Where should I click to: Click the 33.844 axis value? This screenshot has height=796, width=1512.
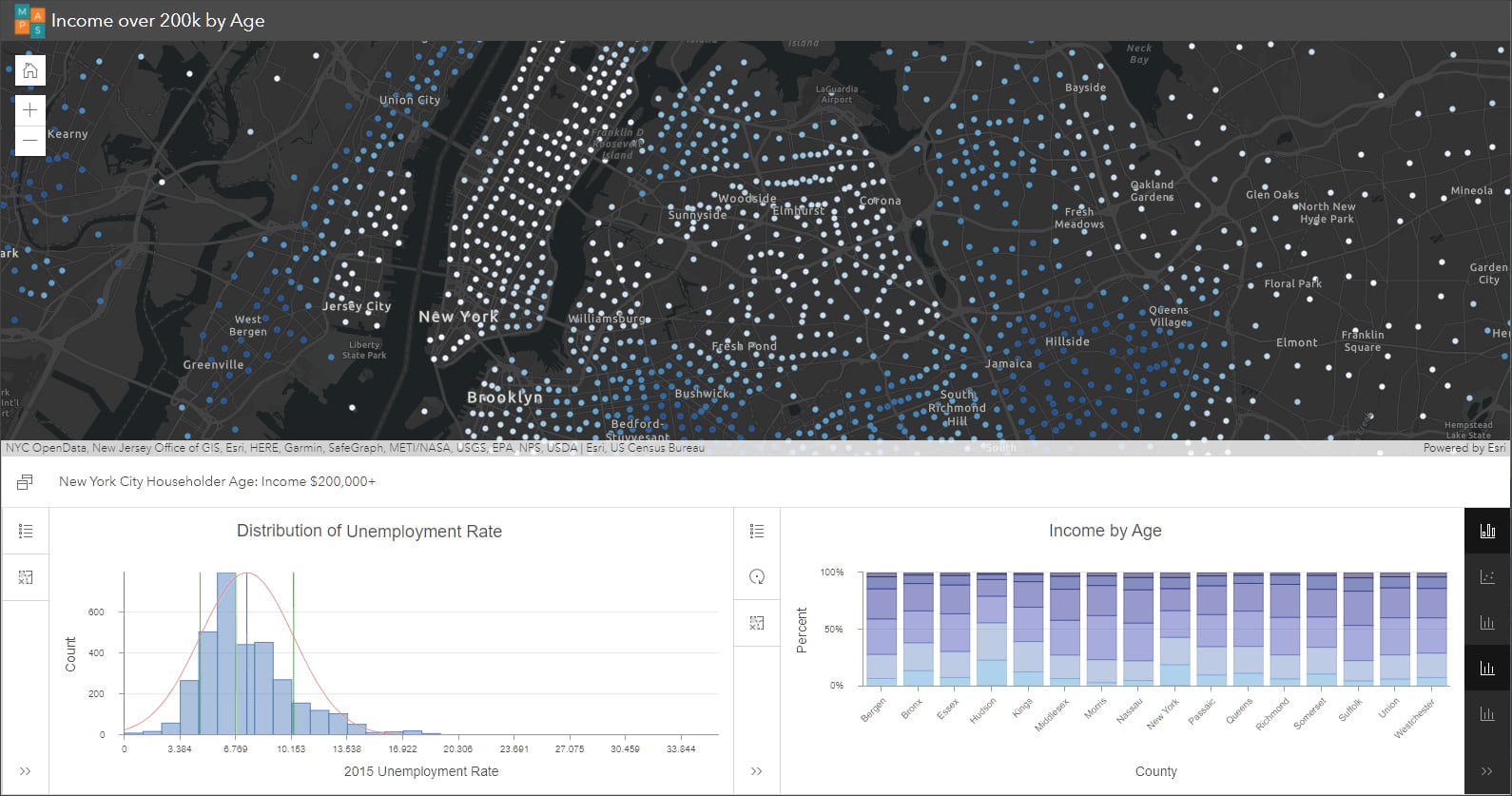pyautogui.click(x=681, y=749)
